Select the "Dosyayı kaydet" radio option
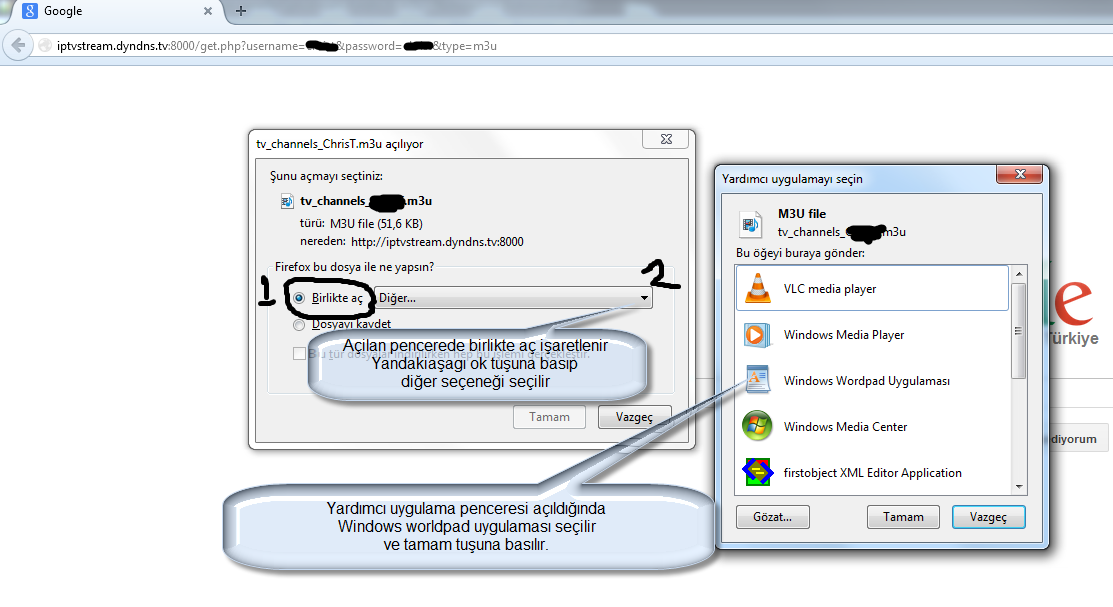Image resolution: width=1113 pixels, height=607 pixels. [x=299, y=324]
